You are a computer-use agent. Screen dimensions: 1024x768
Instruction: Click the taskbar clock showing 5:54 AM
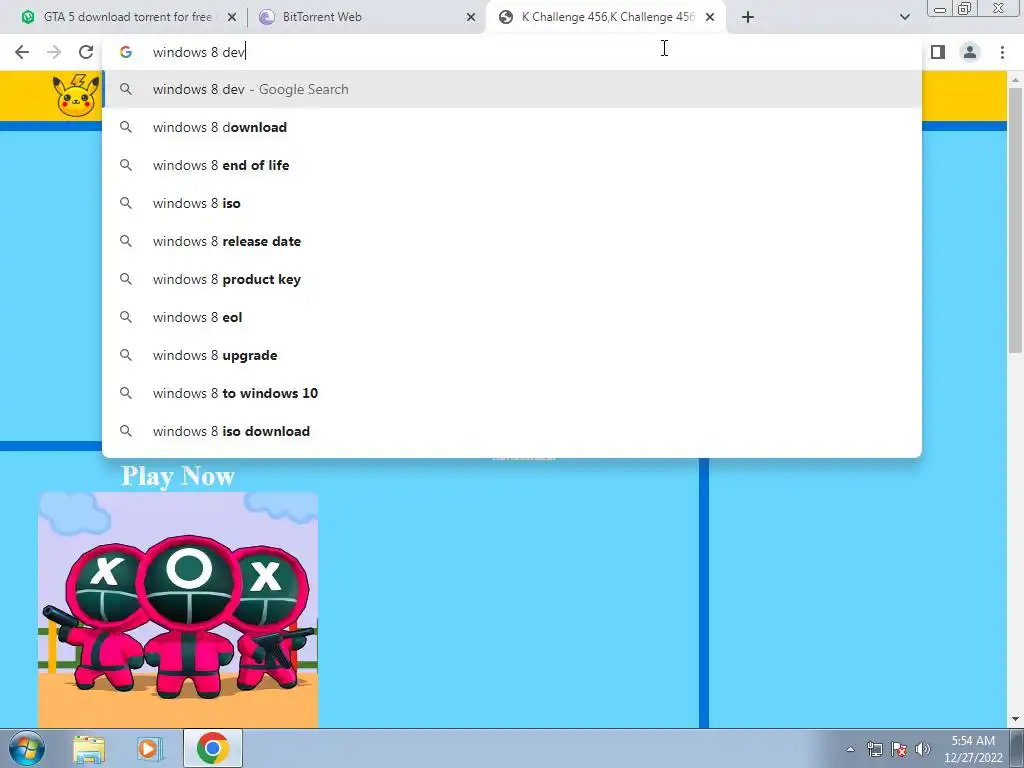(x=973, y=749)
